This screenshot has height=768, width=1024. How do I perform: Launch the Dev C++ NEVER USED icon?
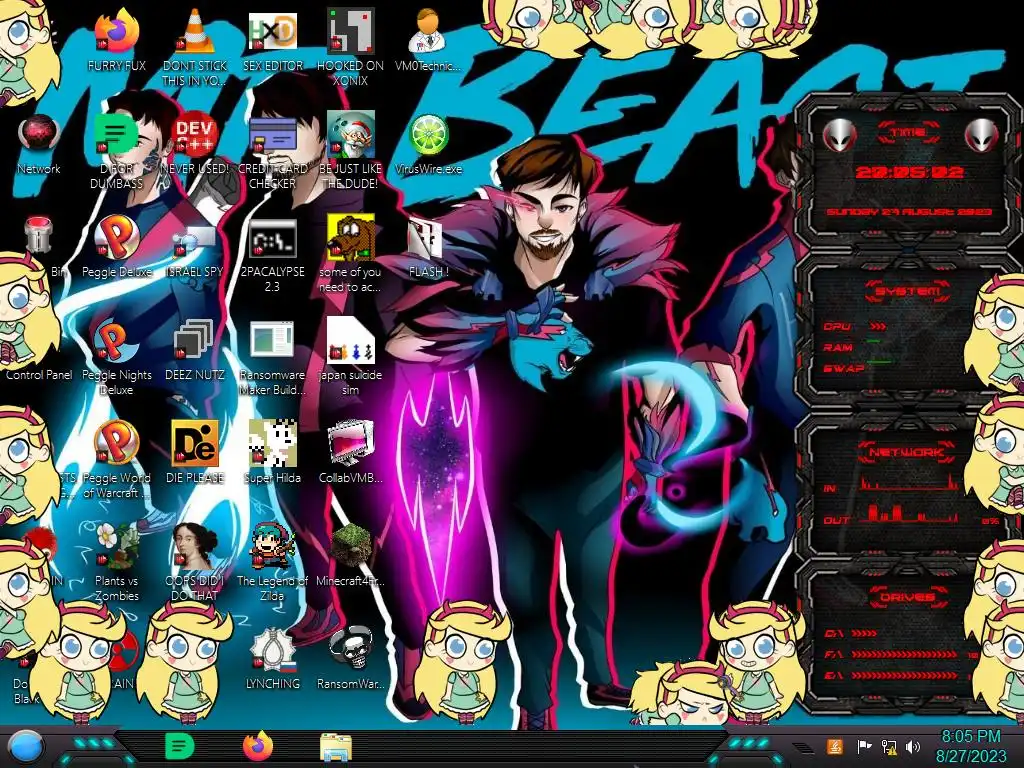point(195,135)
